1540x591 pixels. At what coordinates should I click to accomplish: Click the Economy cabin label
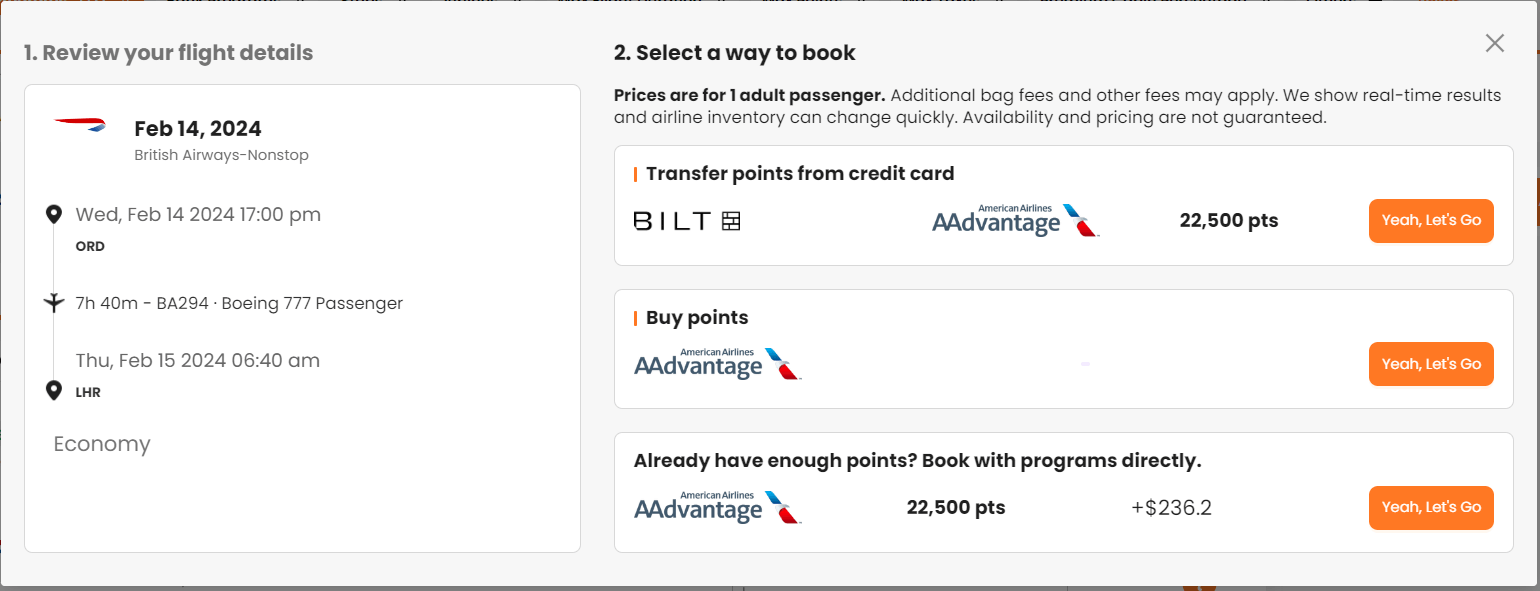[102, 444]
